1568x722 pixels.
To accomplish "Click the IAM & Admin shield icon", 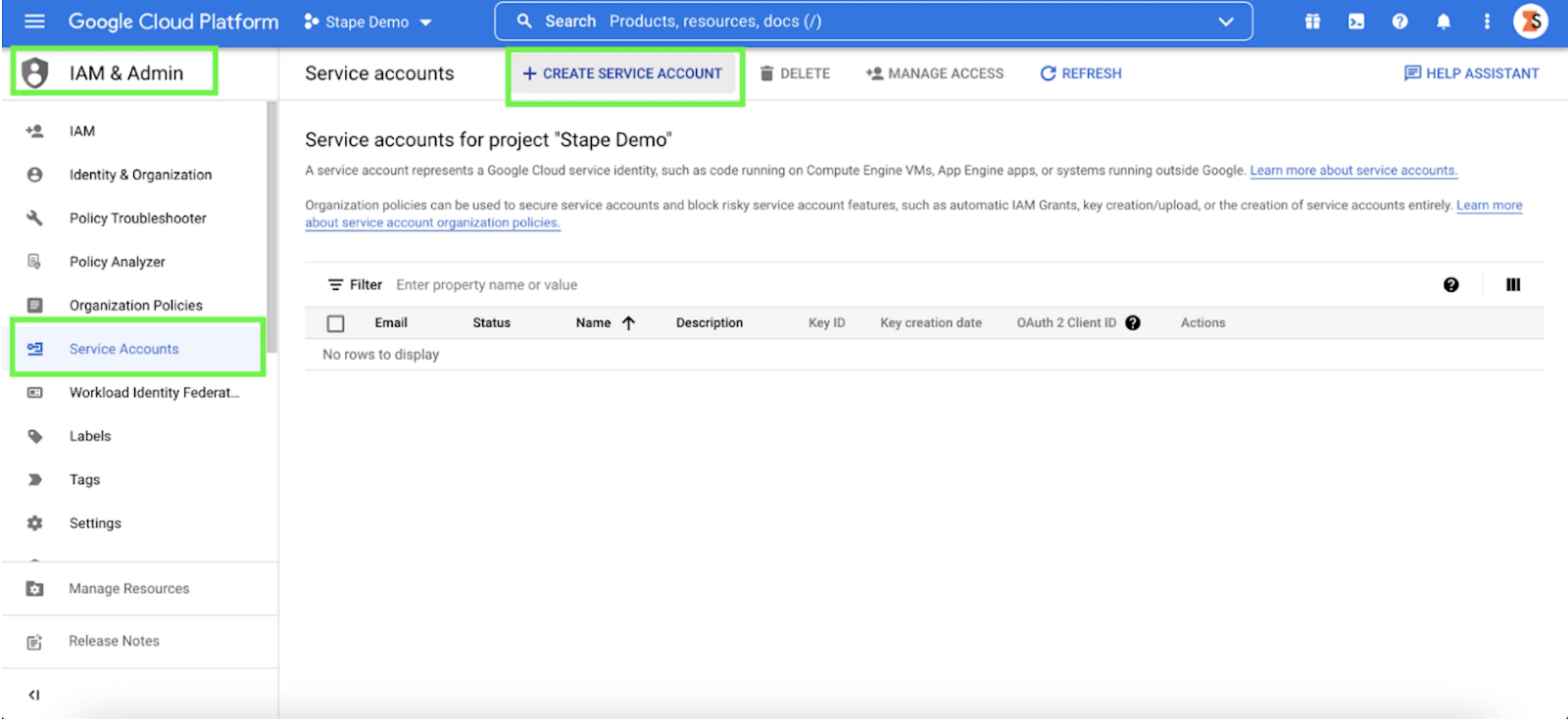I will (35, 72).
